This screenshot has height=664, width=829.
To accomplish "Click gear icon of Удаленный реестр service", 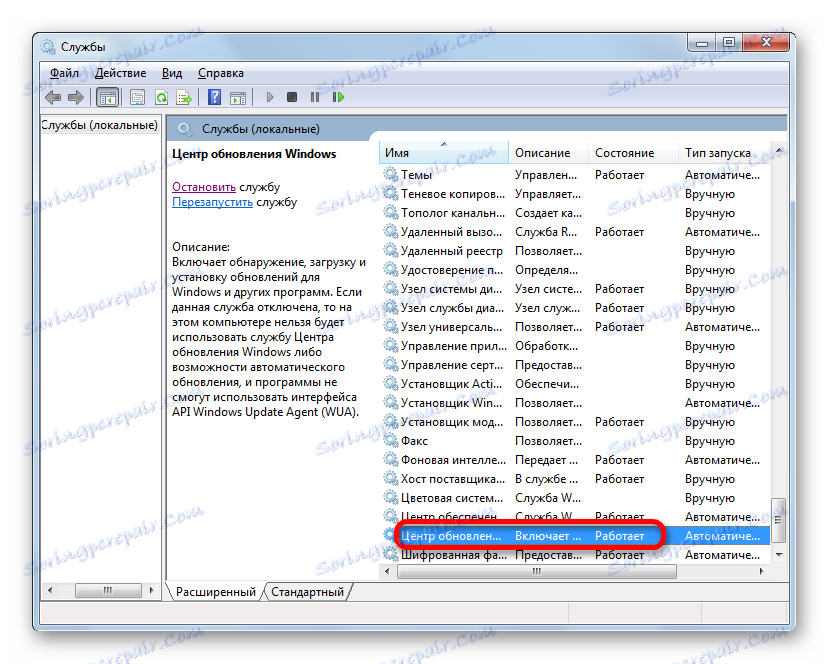I will point(391,250).
